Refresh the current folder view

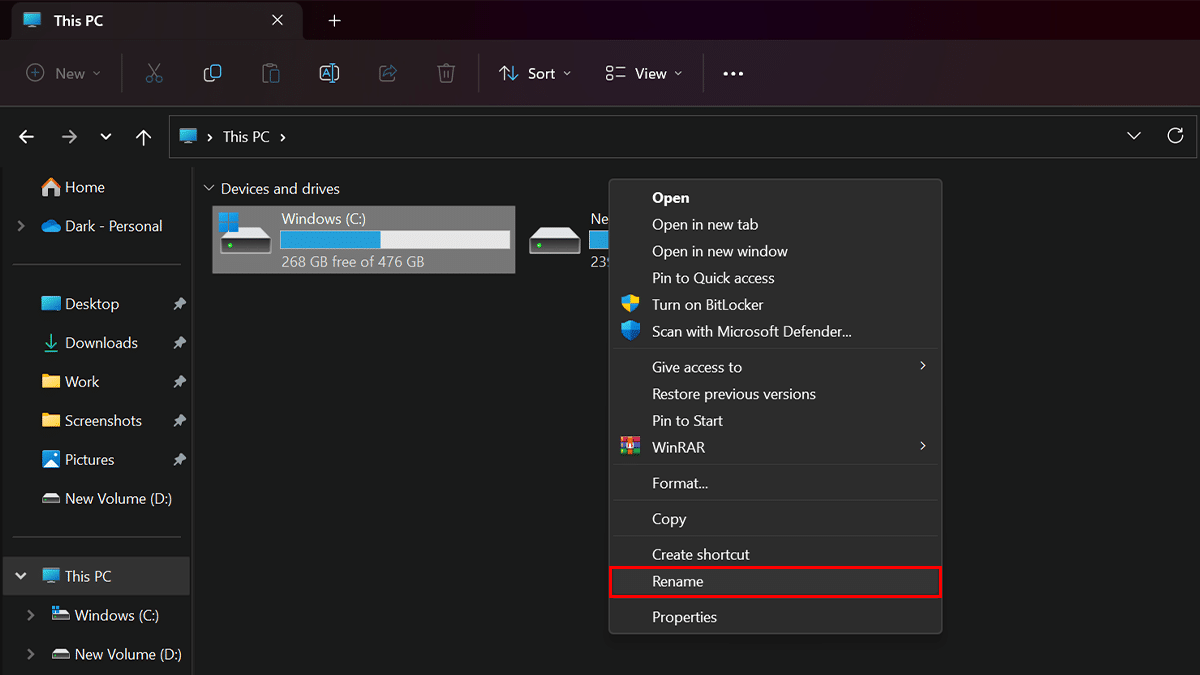tap(1175, 136)
